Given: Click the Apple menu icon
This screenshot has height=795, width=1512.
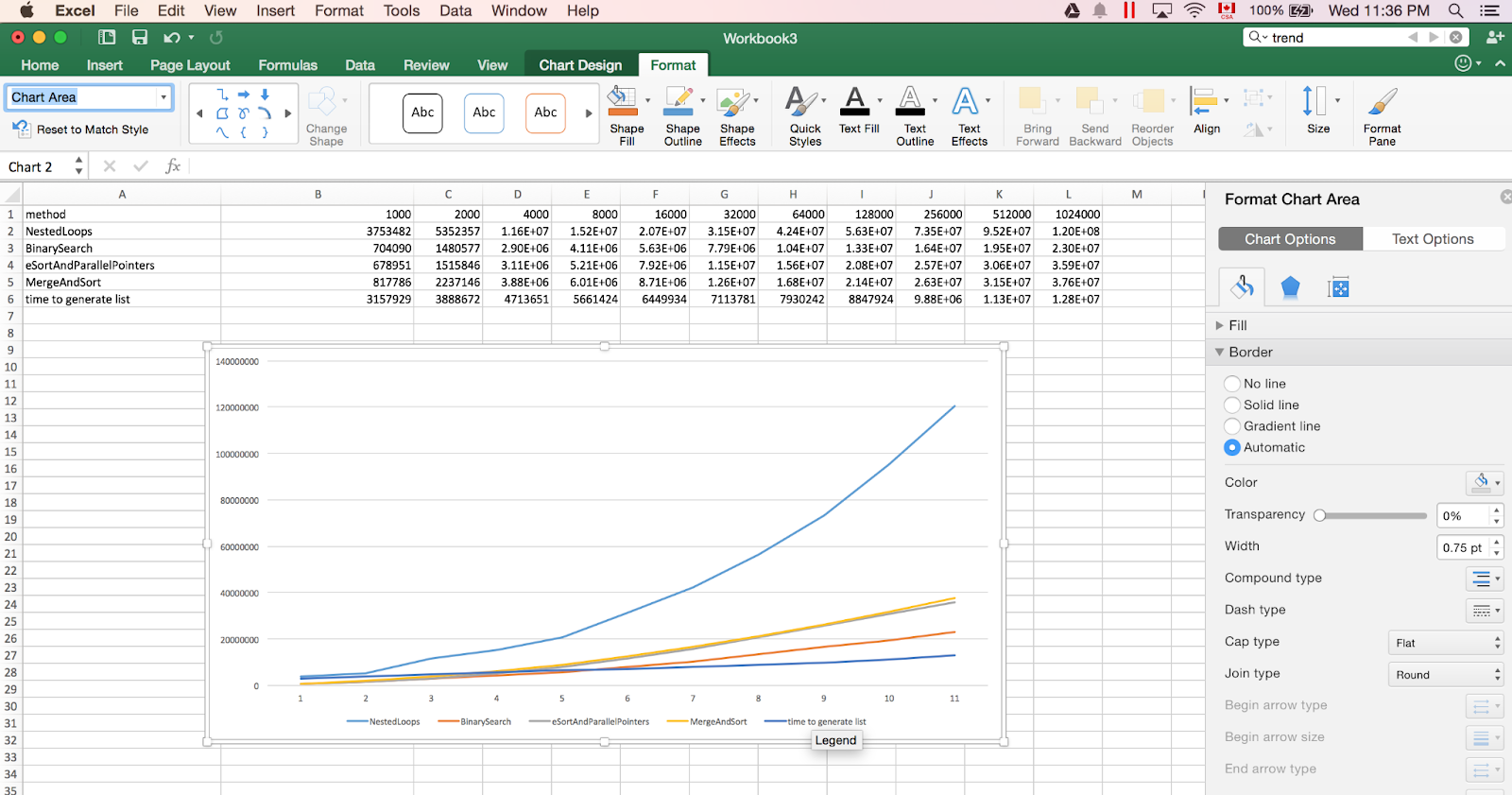Looking at the screenshot, I should [26, 10].
